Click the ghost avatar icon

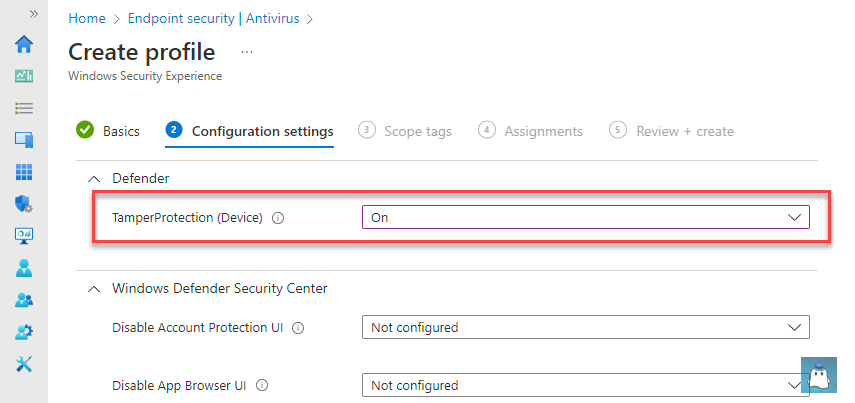tap(818, 375)
